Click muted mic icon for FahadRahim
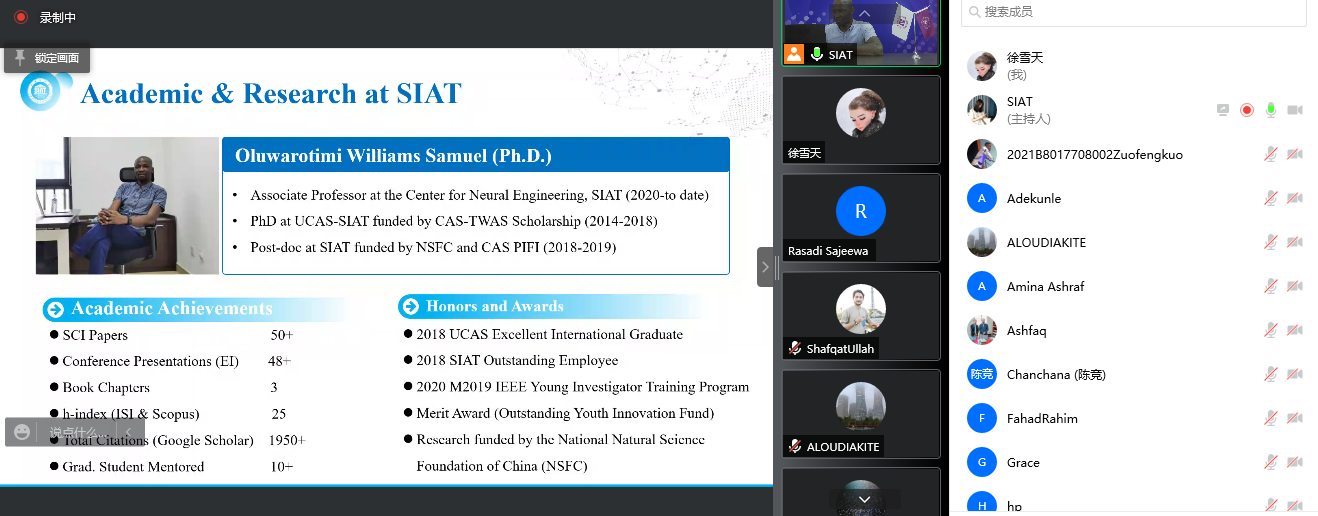Image resolution: width=1318 pixels, height=516 pixels. click(1270, 418)
